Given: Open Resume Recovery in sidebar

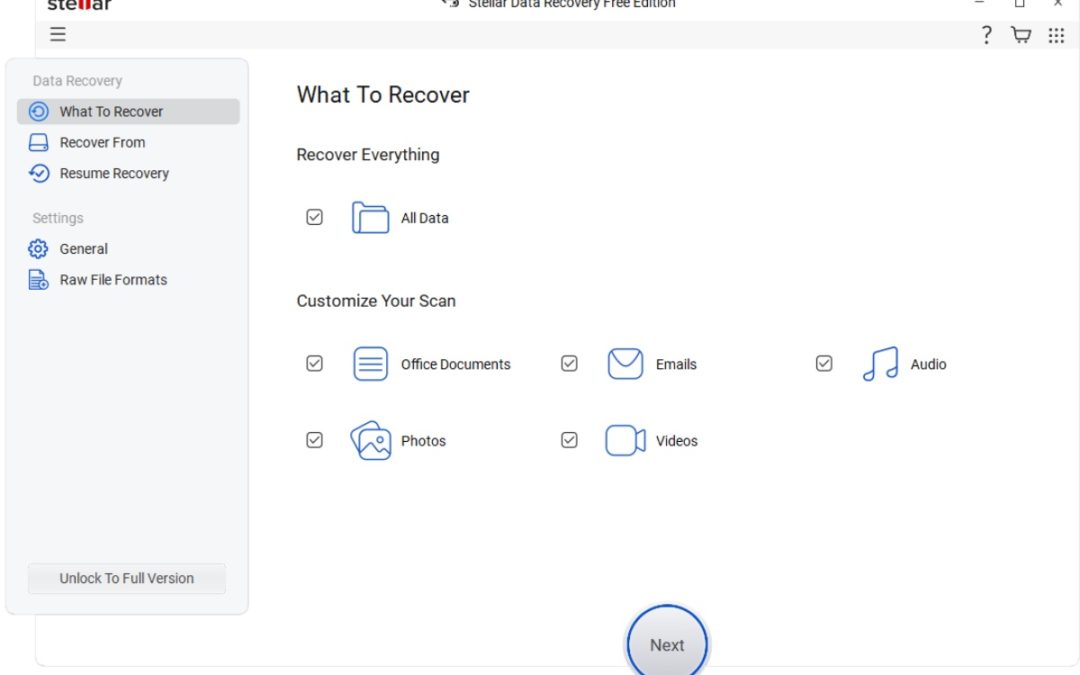Looking at the screenshot, I should [x=114, y=173].
